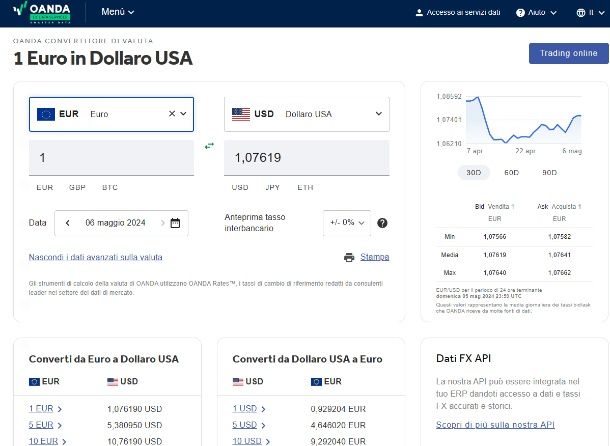
Task: Select the GBP quick currency chip
Action: 77,187
